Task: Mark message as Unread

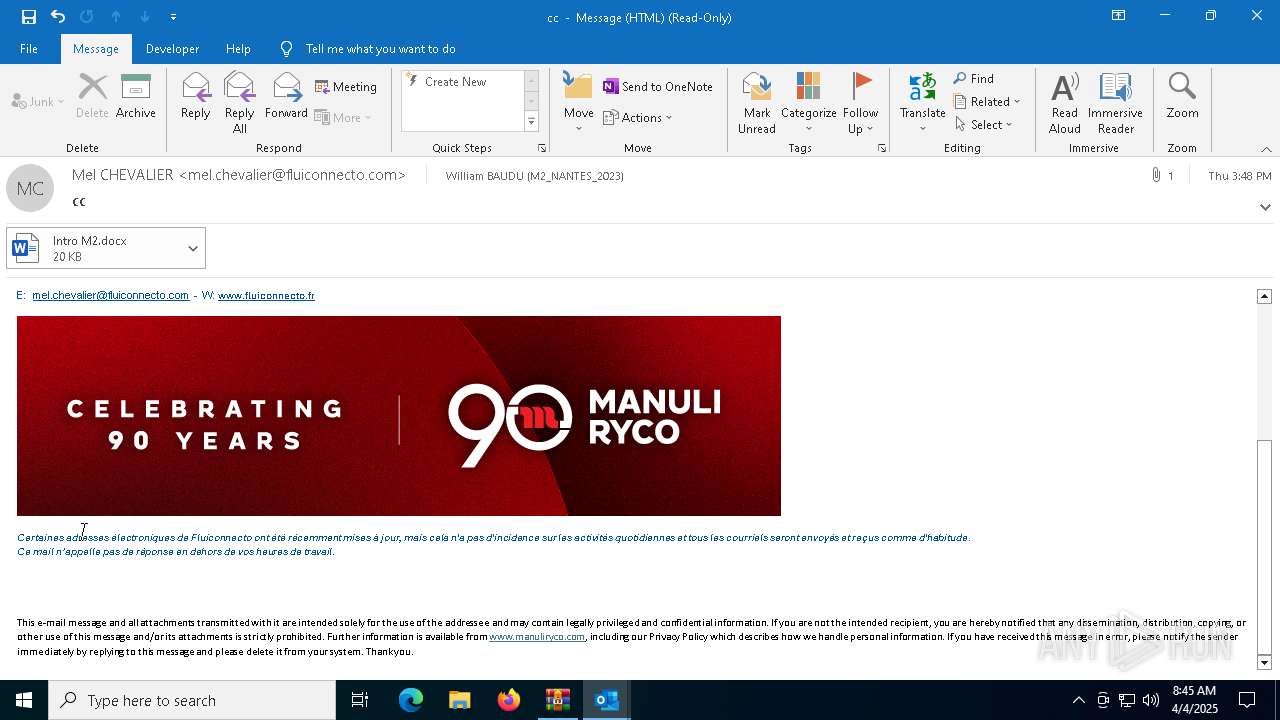Action: (757, 103)
